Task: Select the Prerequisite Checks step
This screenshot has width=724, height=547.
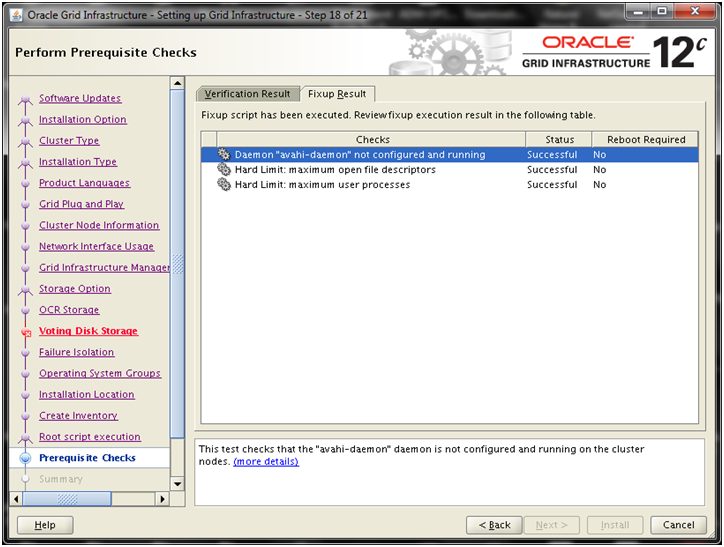Action: (x=87, y=458)
